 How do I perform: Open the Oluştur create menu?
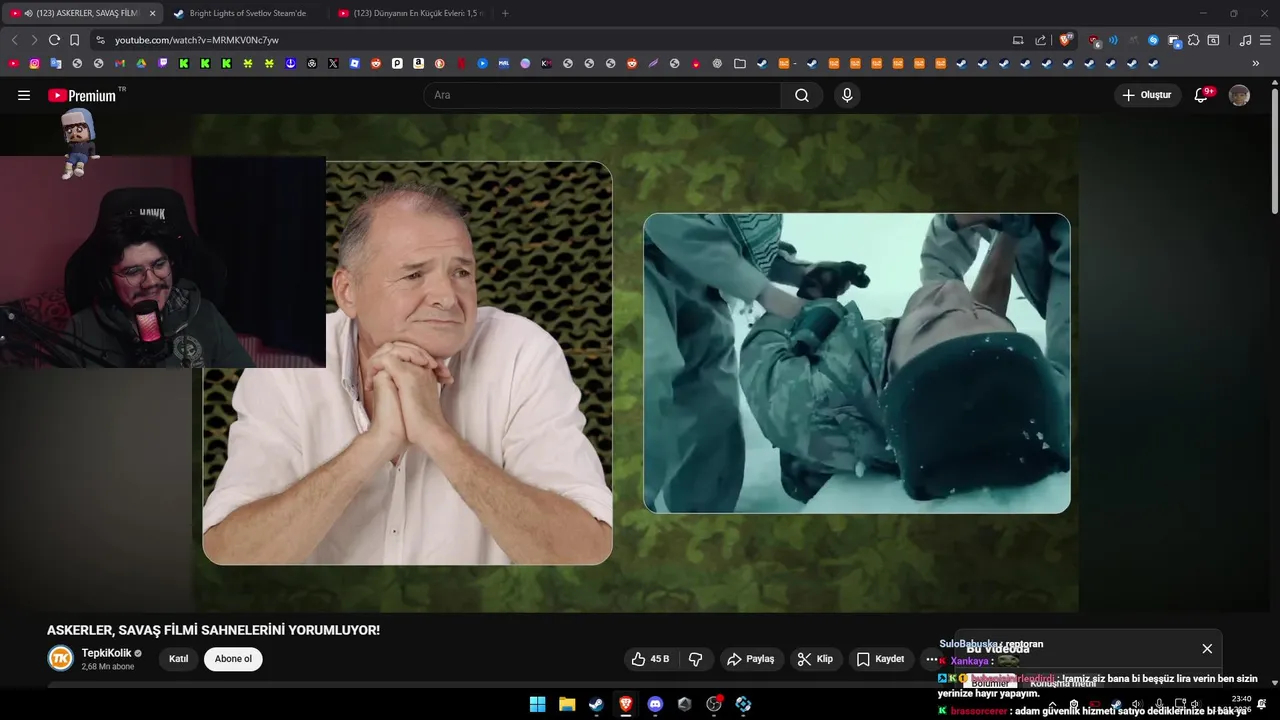click(1147, 95)
